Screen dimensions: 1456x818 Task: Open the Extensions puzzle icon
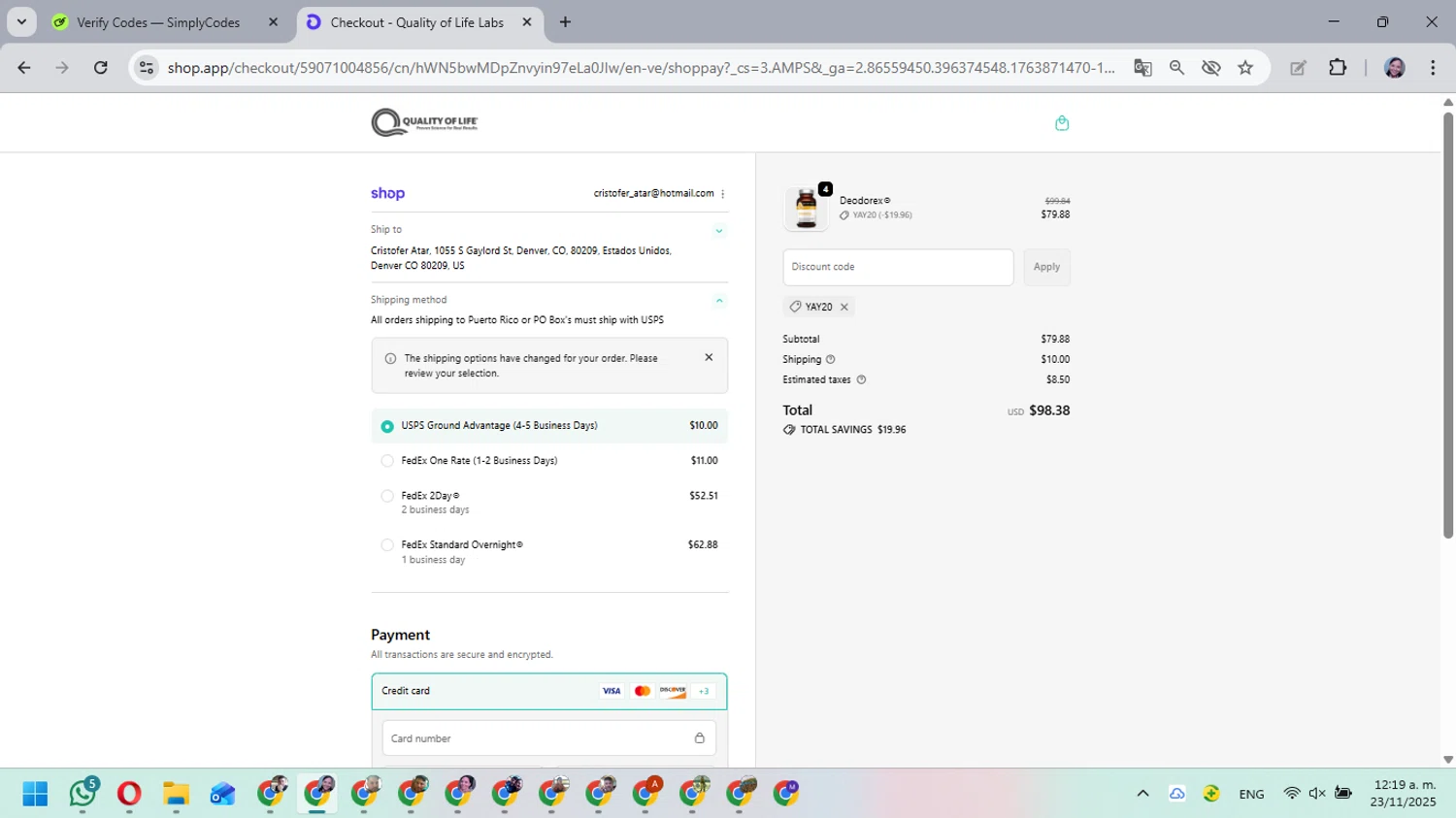click(x=1338, y=68)
